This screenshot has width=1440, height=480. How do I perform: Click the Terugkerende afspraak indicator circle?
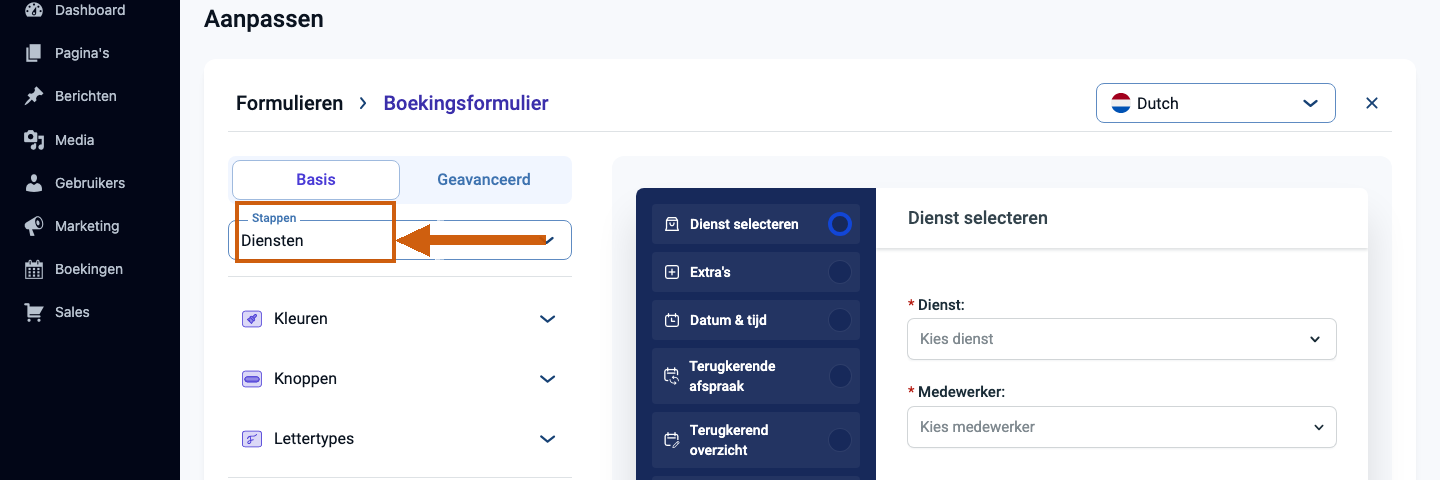tap(840, 376)
